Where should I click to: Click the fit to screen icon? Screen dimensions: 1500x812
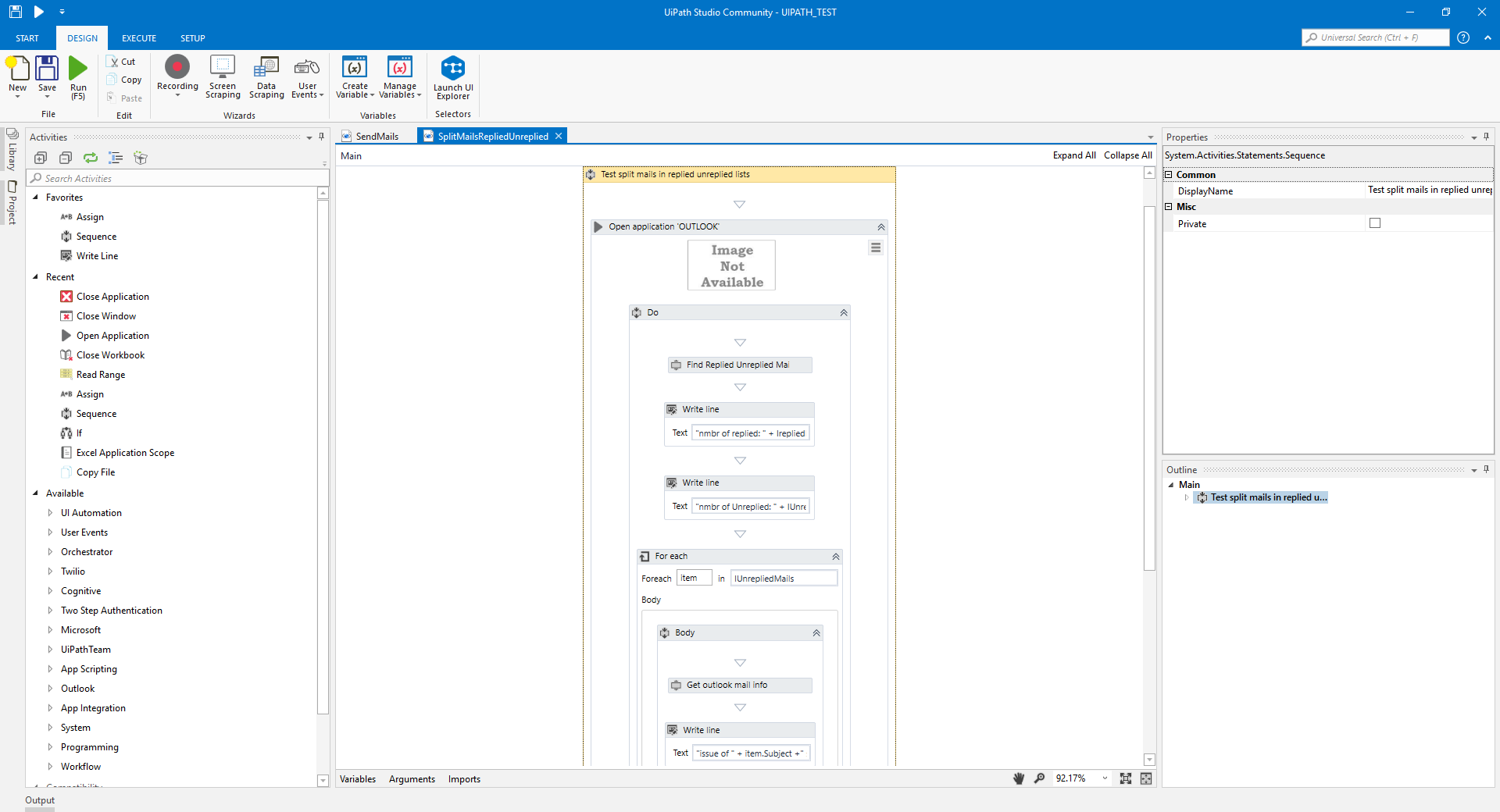click(1126, 778)
